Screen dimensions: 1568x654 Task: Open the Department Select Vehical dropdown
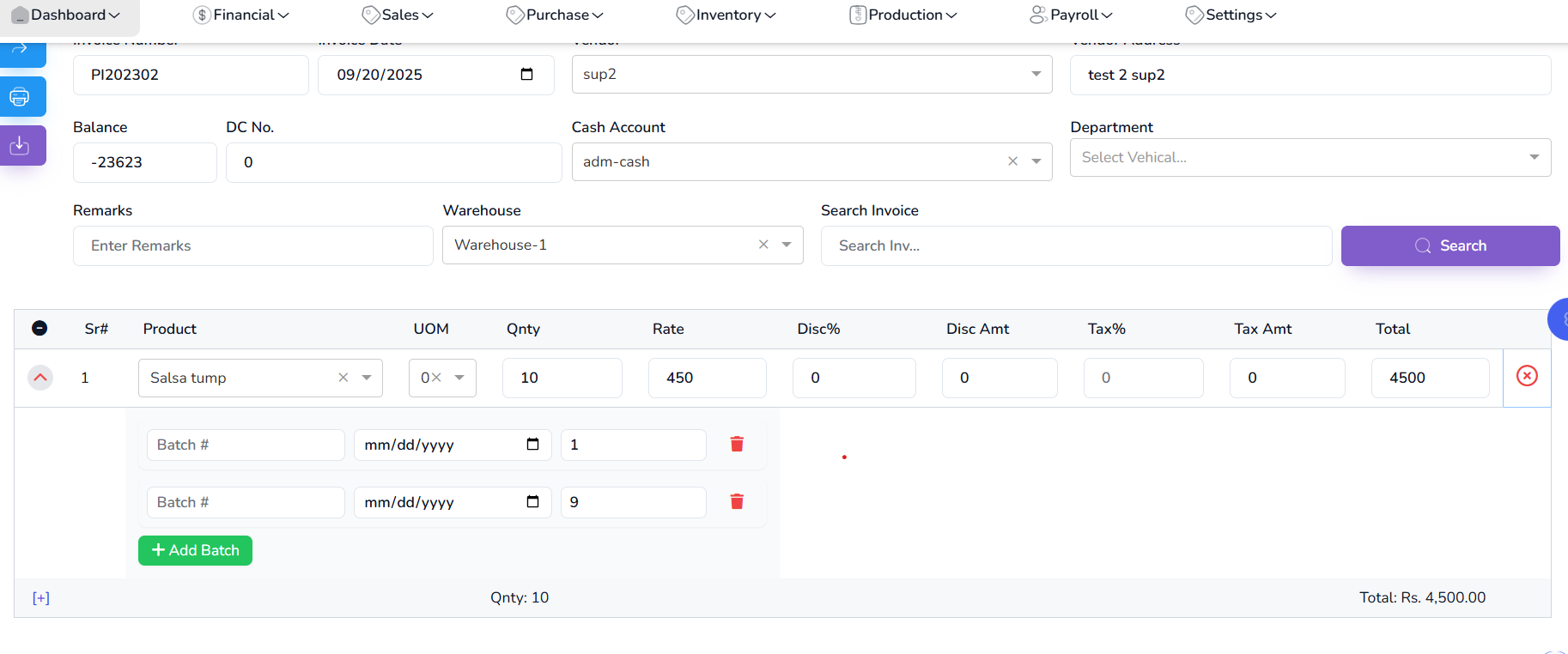point(1534,157)
